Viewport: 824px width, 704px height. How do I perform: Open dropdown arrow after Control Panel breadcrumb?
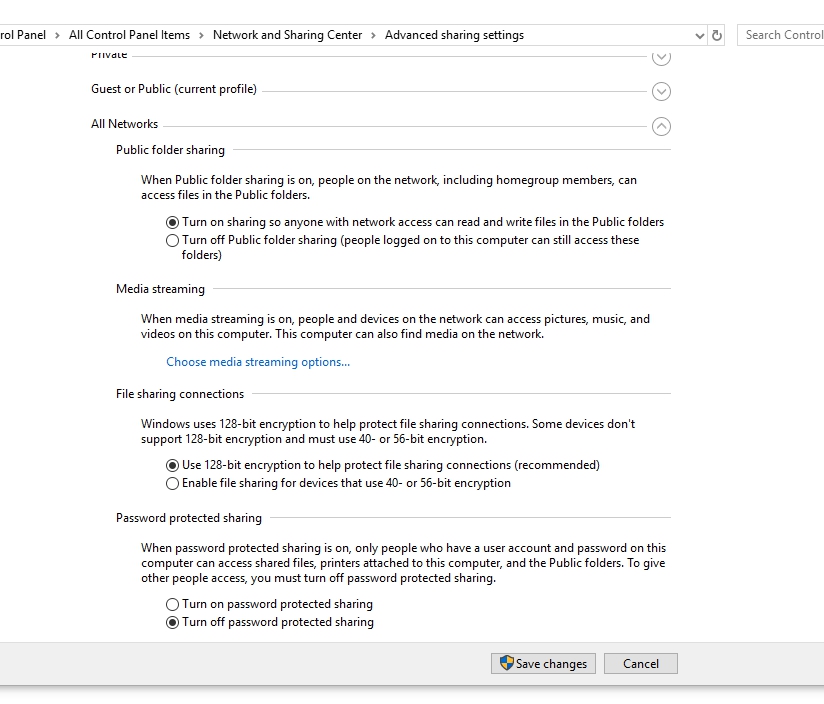[x=57, y=36]
